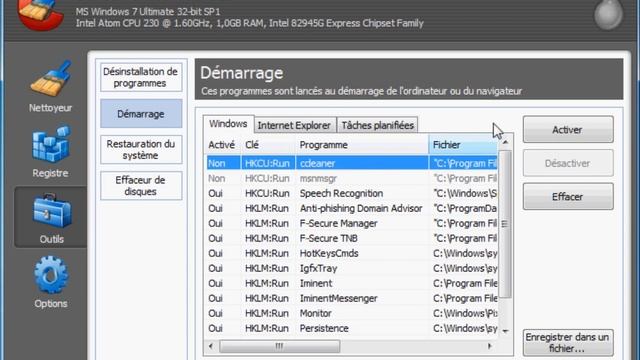Sort by the Fichier column header
This screenshot has width=640, height=360.
click(x=463, y=145)
